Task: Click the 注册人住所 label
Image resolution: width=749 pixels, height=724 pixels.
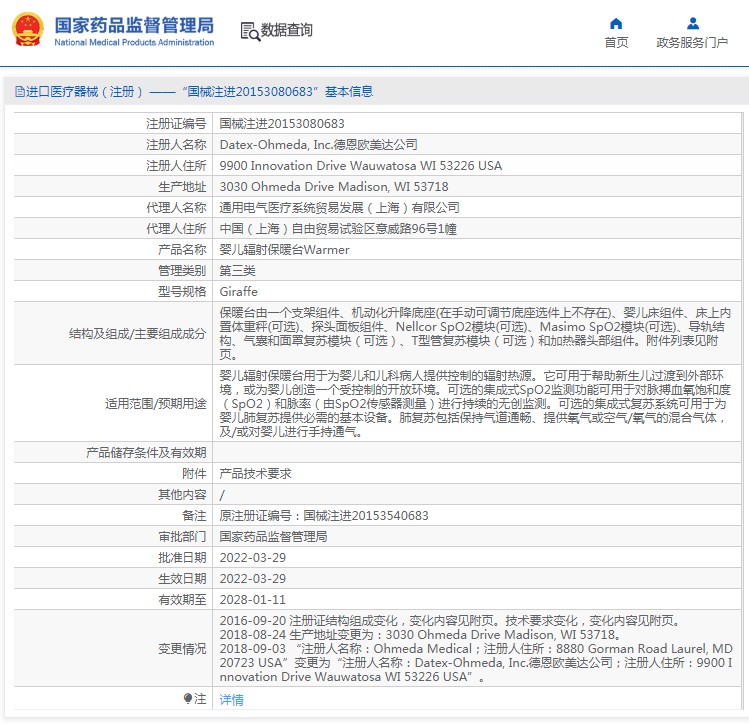Action: [176, 166]
